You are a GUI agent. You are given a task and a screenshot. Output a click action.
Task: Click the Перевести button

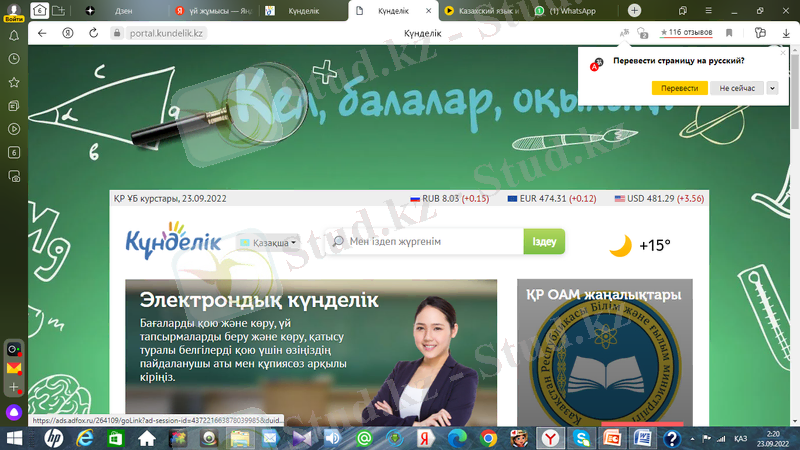tap(679, 88)
